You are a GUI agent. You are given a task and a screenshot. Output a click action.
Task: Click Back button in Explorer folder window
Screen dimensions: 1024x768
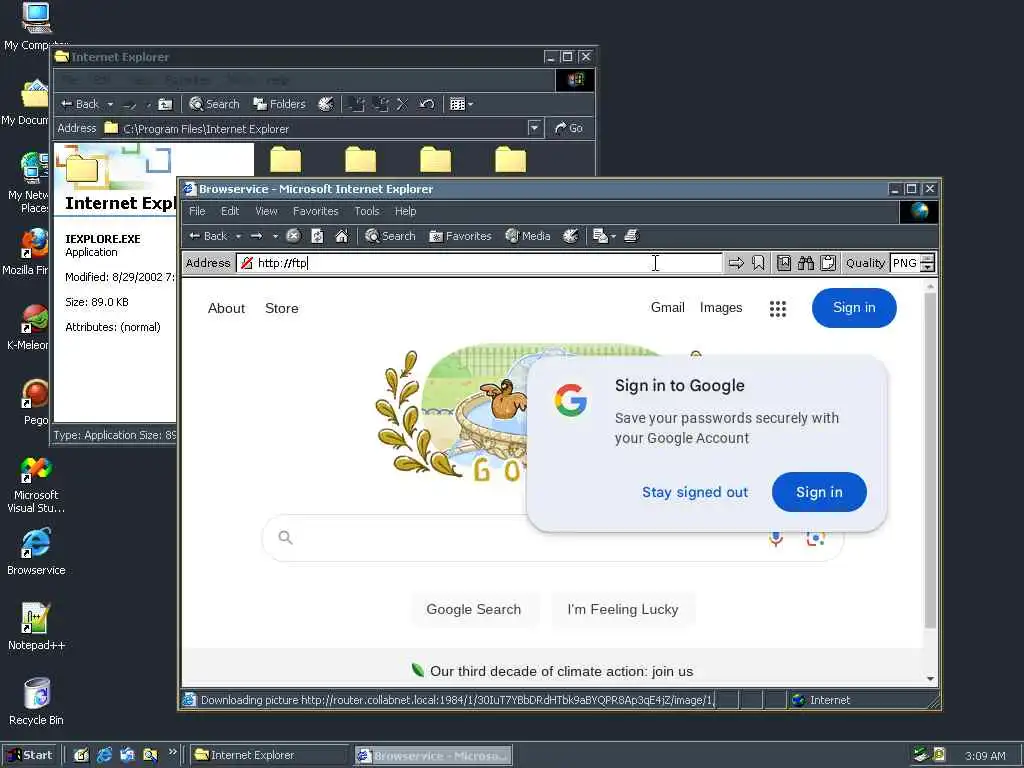[x=80, y=104]
